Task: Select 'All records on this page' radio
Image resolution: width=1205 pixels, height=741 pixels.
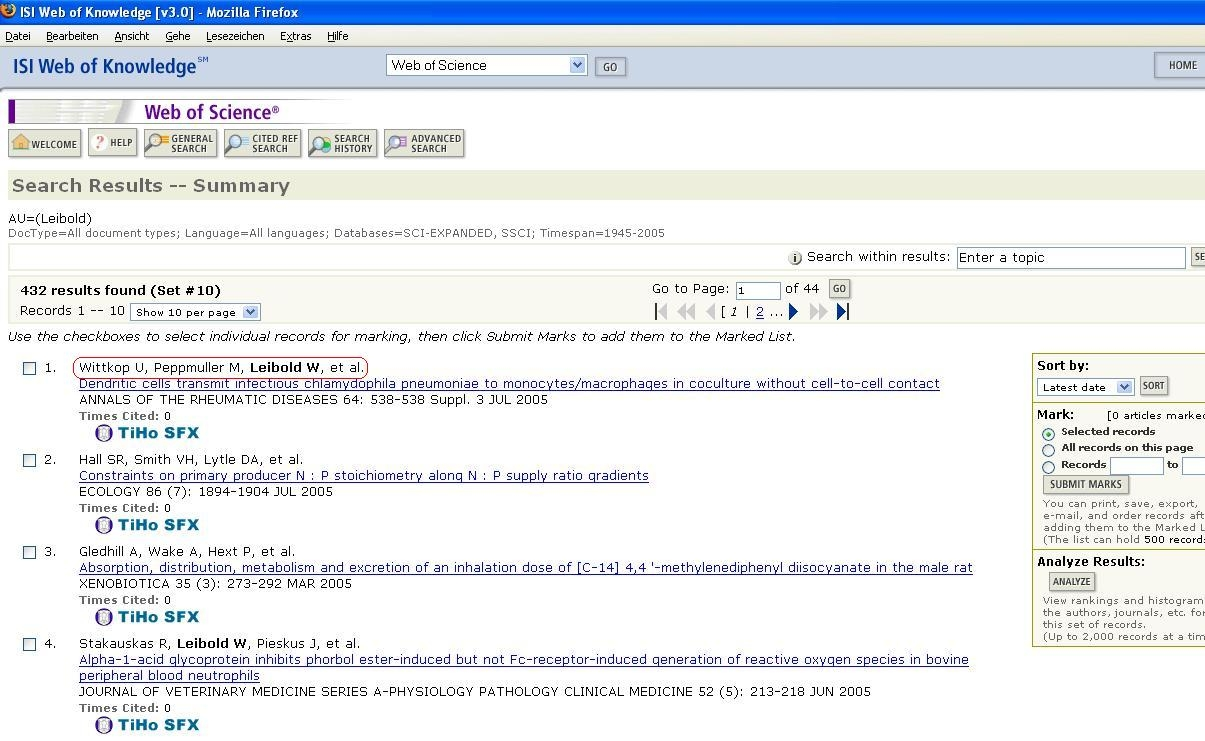Action: [1048, 449]
